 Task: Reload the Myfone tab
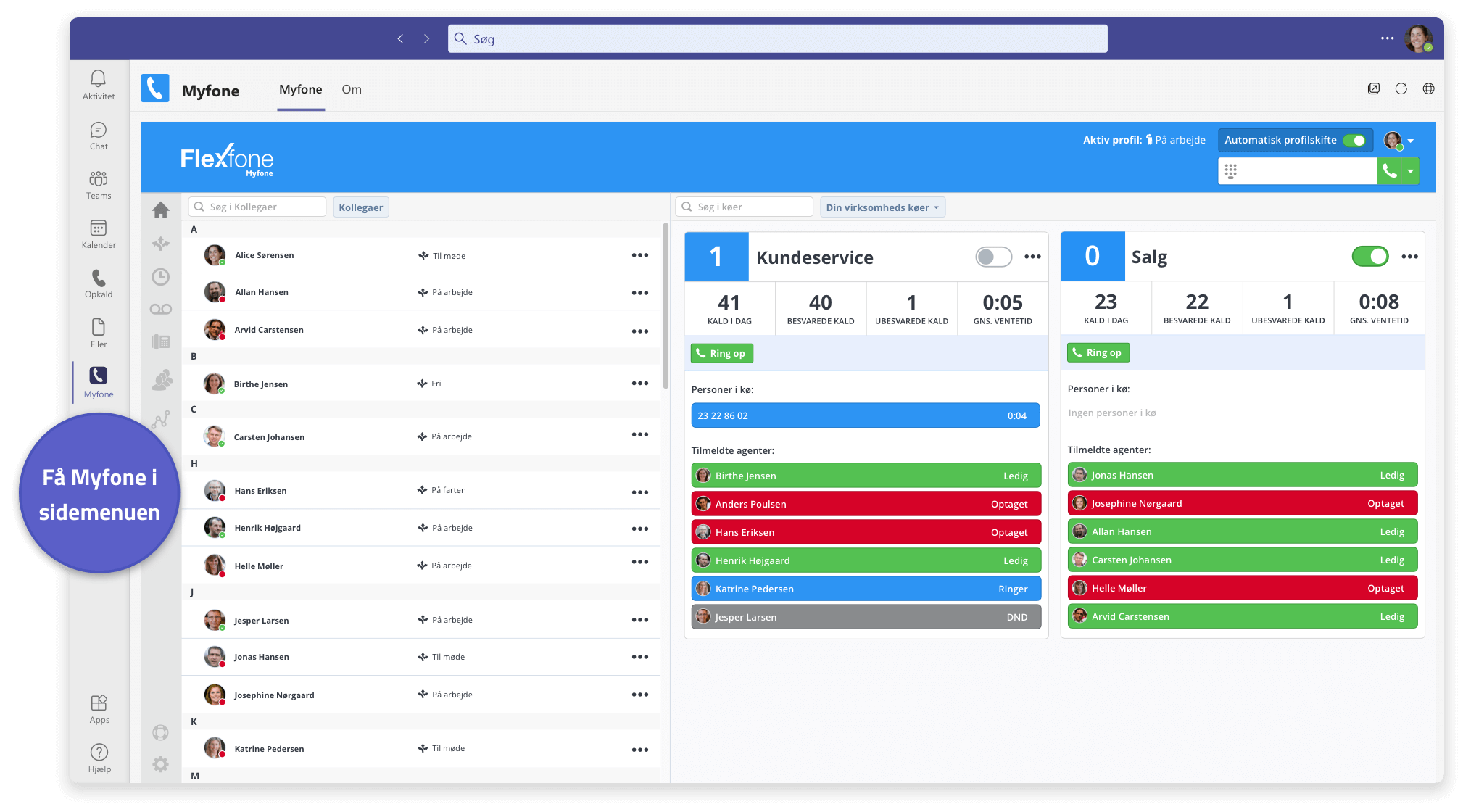(x=1401, y=88)
